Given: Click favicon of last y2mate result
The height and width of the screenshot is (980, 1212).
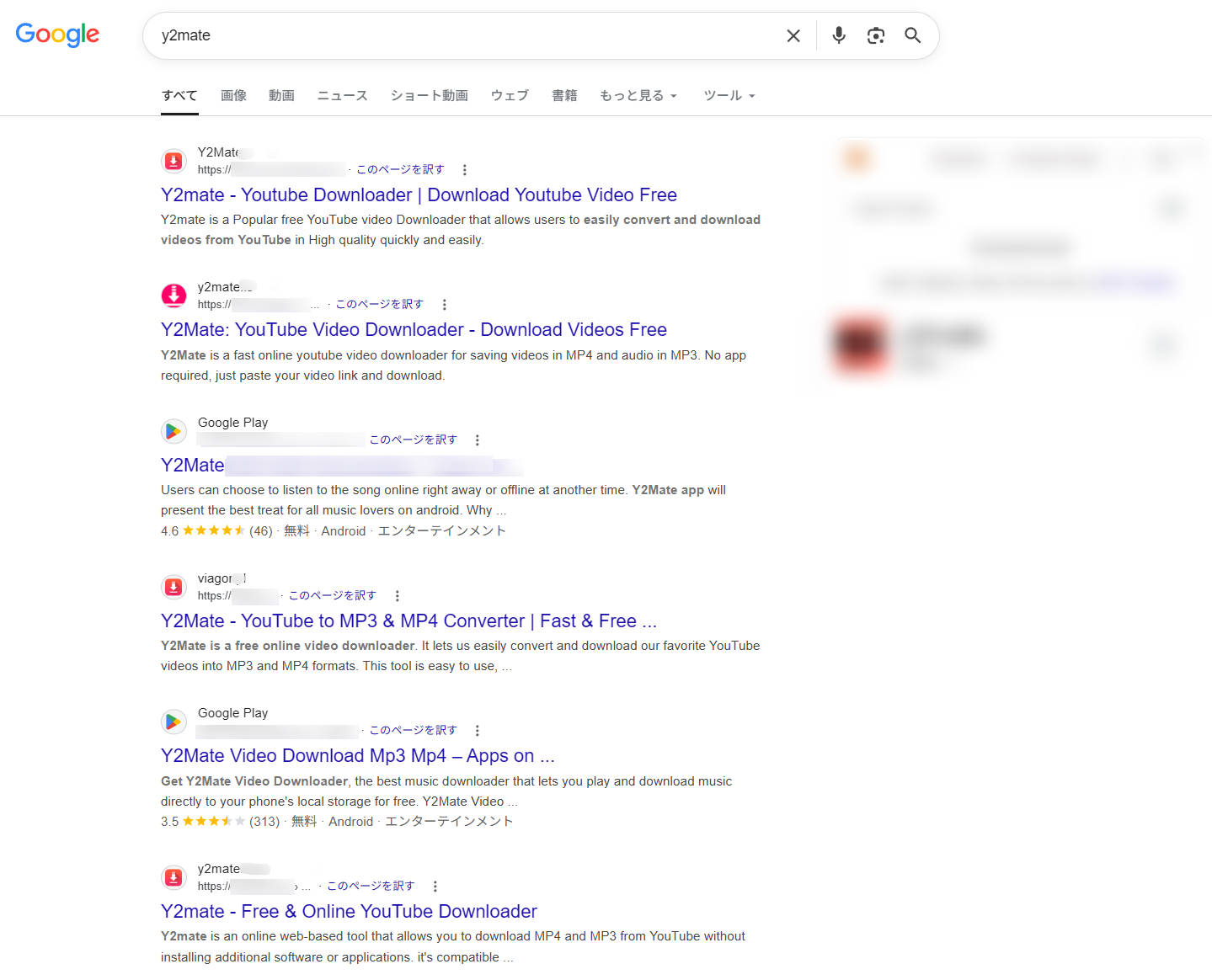Looking at the screenshot, I should point(174,877).
